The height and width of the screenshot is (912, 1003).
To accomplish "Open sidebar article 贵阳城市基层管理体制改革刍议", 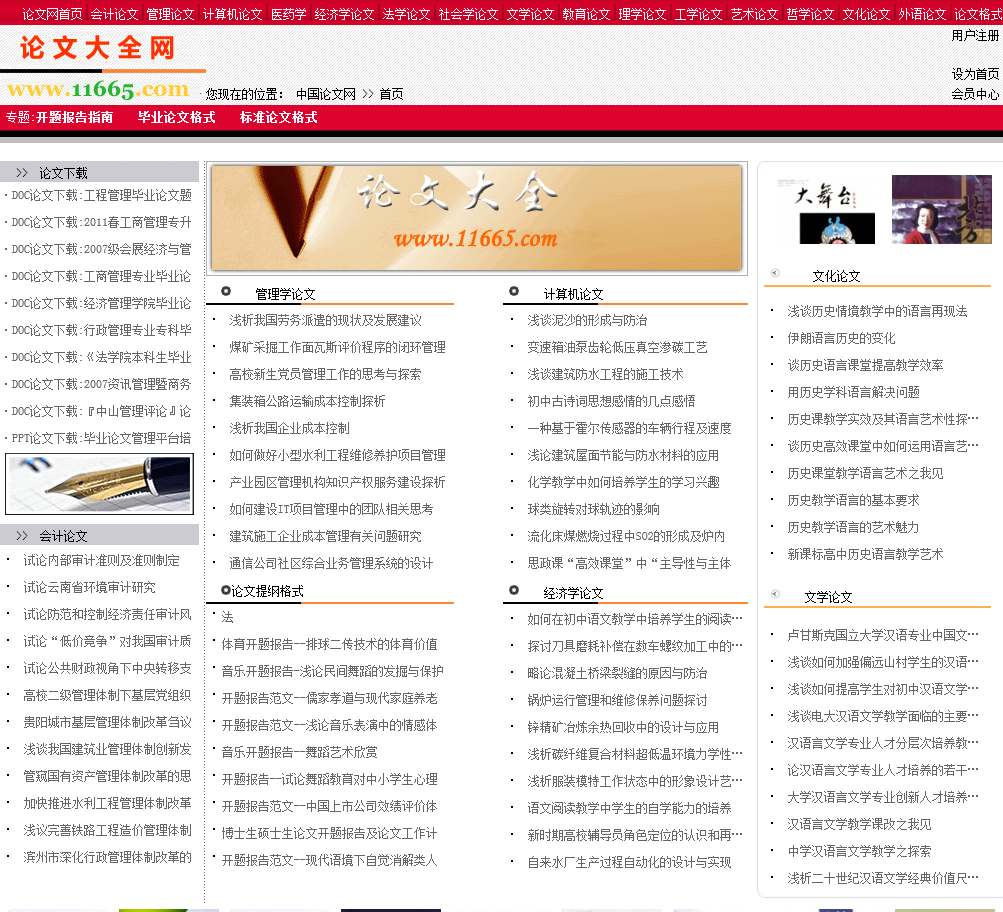I will tap(107, 722).
